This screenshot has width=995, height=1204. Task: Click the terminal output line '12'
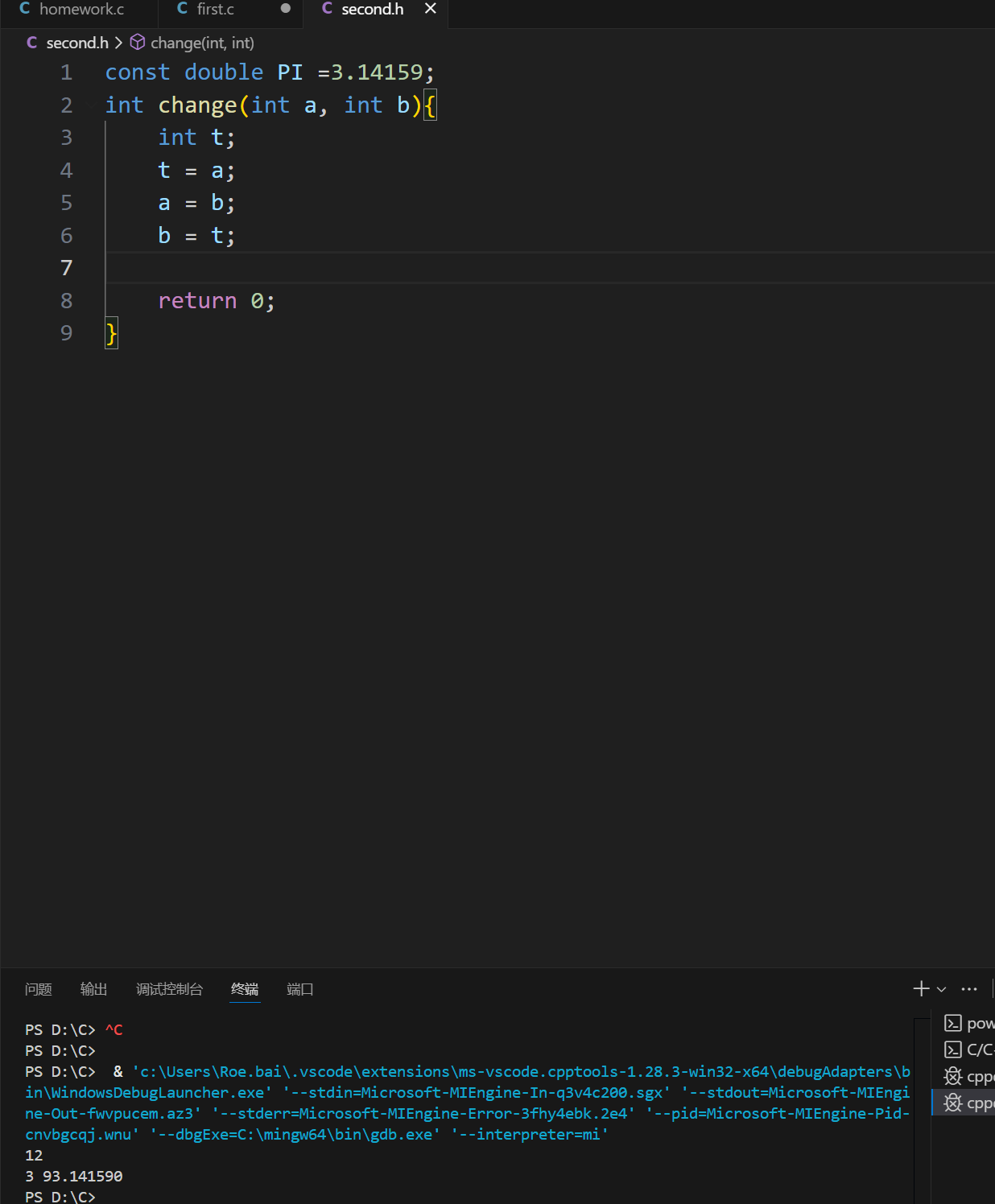34,1156
